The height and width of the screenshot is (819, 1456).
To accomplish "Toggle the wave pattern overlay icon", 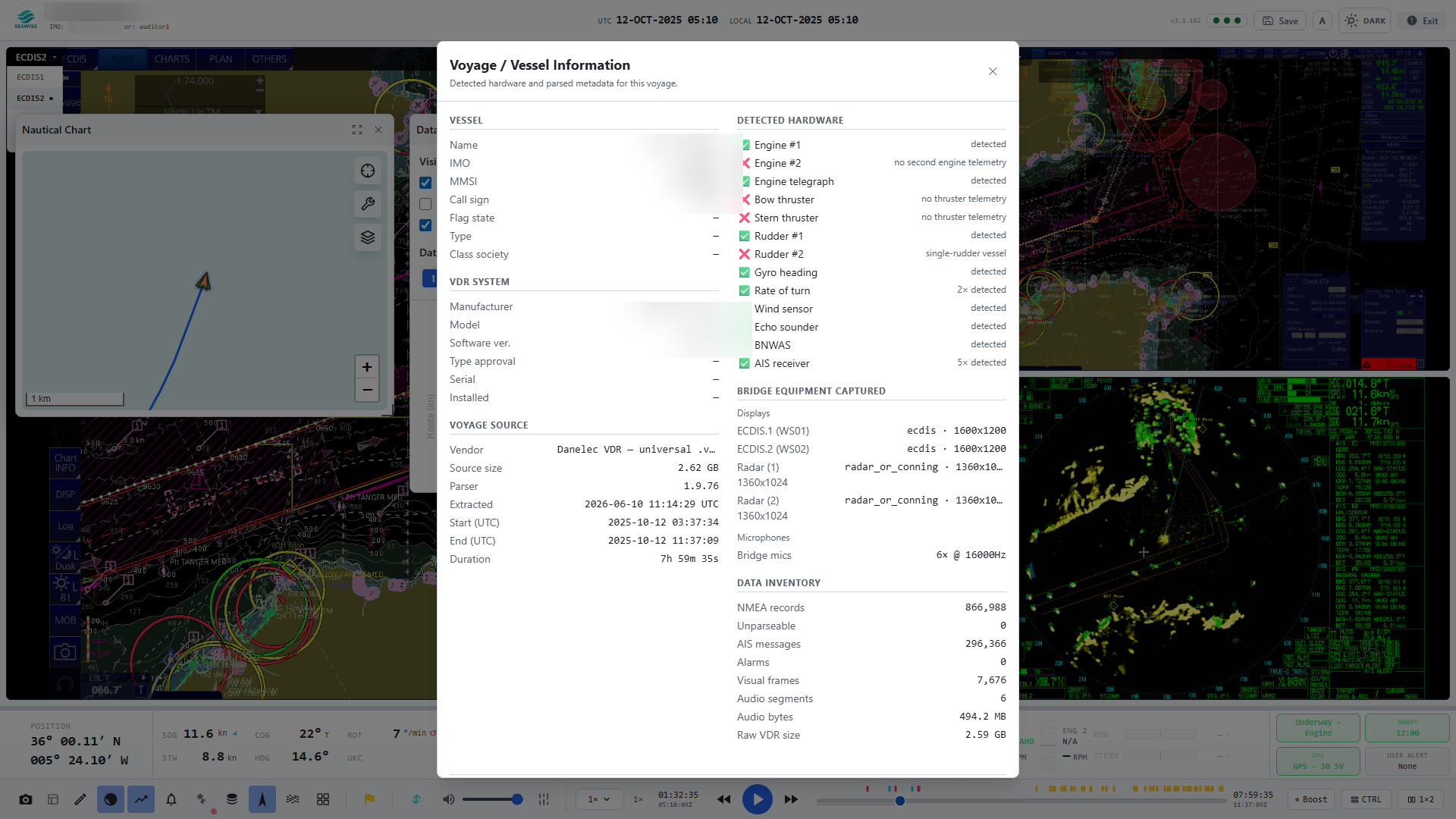I will pyautogui.click(x=293, y=799).
